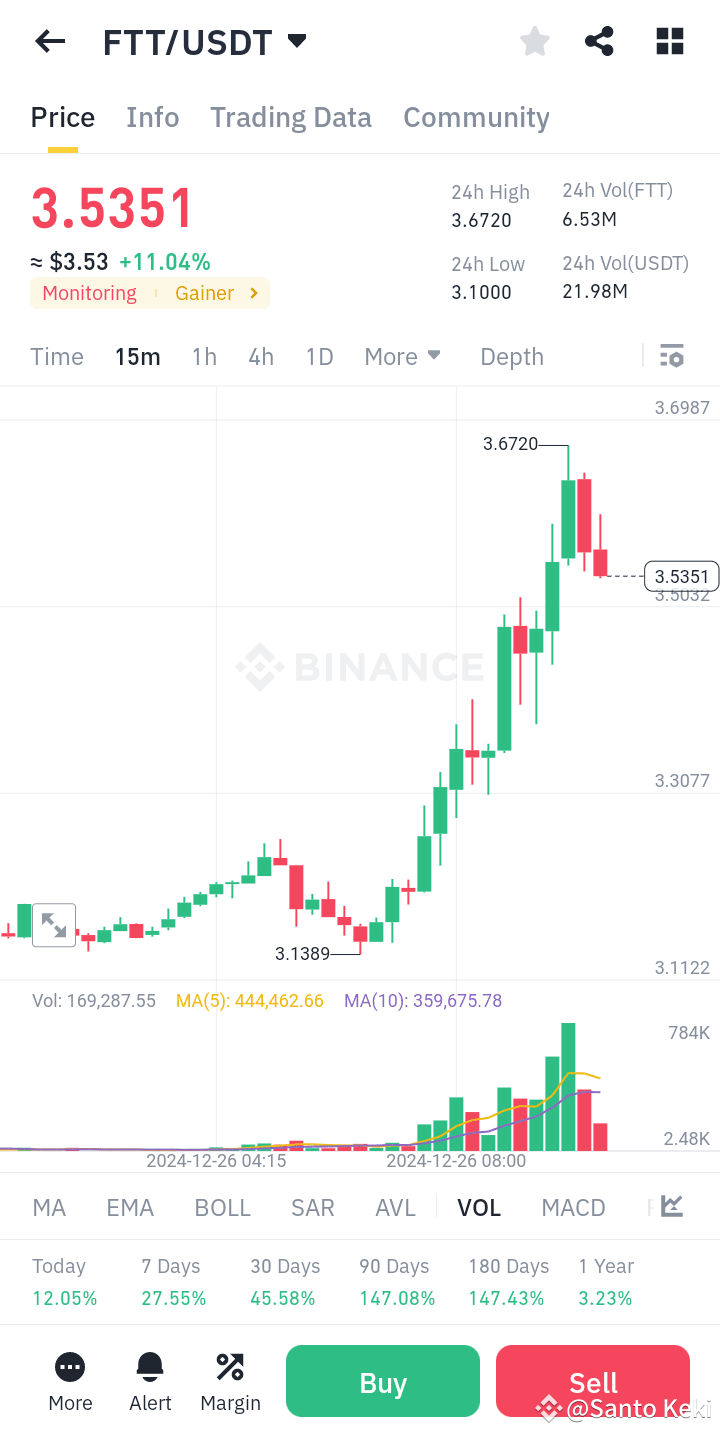Expand the More timeframe dropdown
The image size is (720, 1432).
point(402,356)
